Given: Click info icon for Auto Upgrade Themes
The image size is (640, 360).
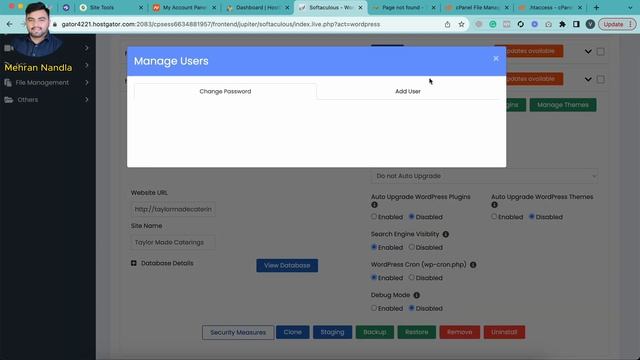Looking at the screenshot, I should [x=494, y=205].
